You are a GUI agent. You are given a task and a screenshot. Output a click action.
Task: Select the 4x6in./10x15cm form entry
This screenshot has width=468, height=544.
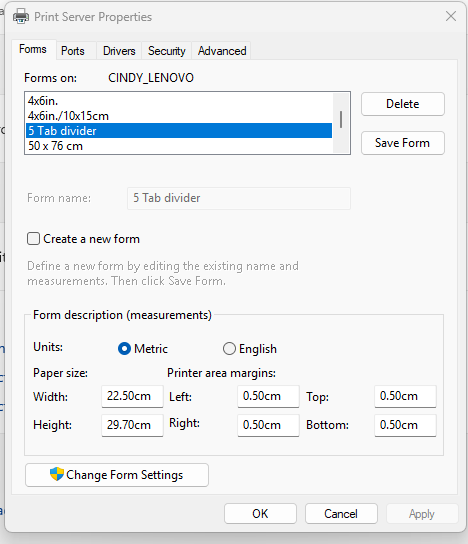pyautogui.click(x=179, y=116)
